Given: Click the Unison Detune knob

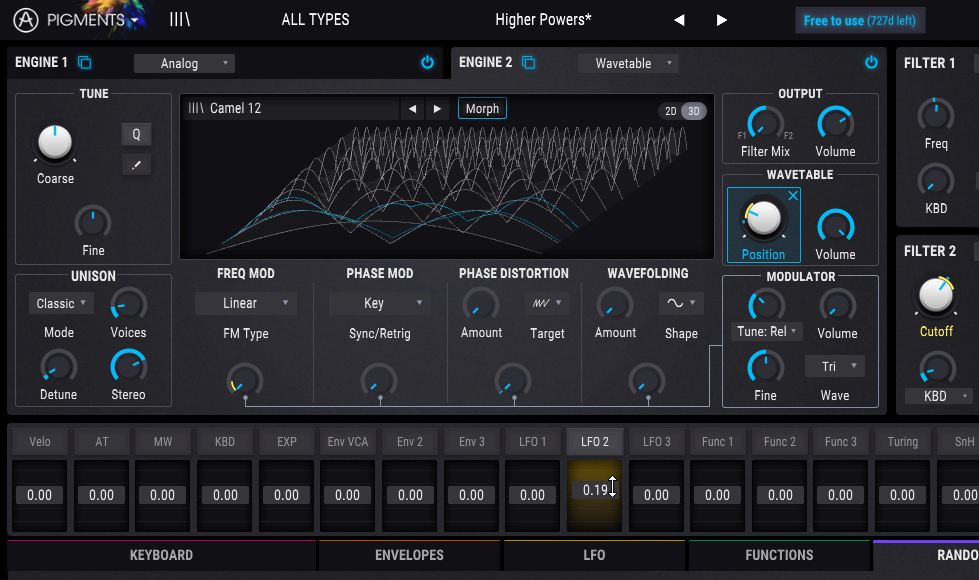Looking at the screenshot, I should tap(59, 366).
